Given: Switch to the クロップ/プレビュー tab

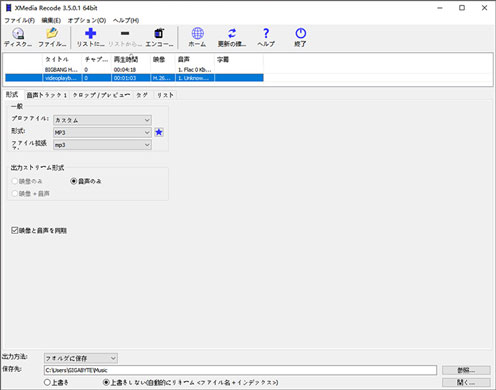Looking at the screenshot, I should point(101,95).
